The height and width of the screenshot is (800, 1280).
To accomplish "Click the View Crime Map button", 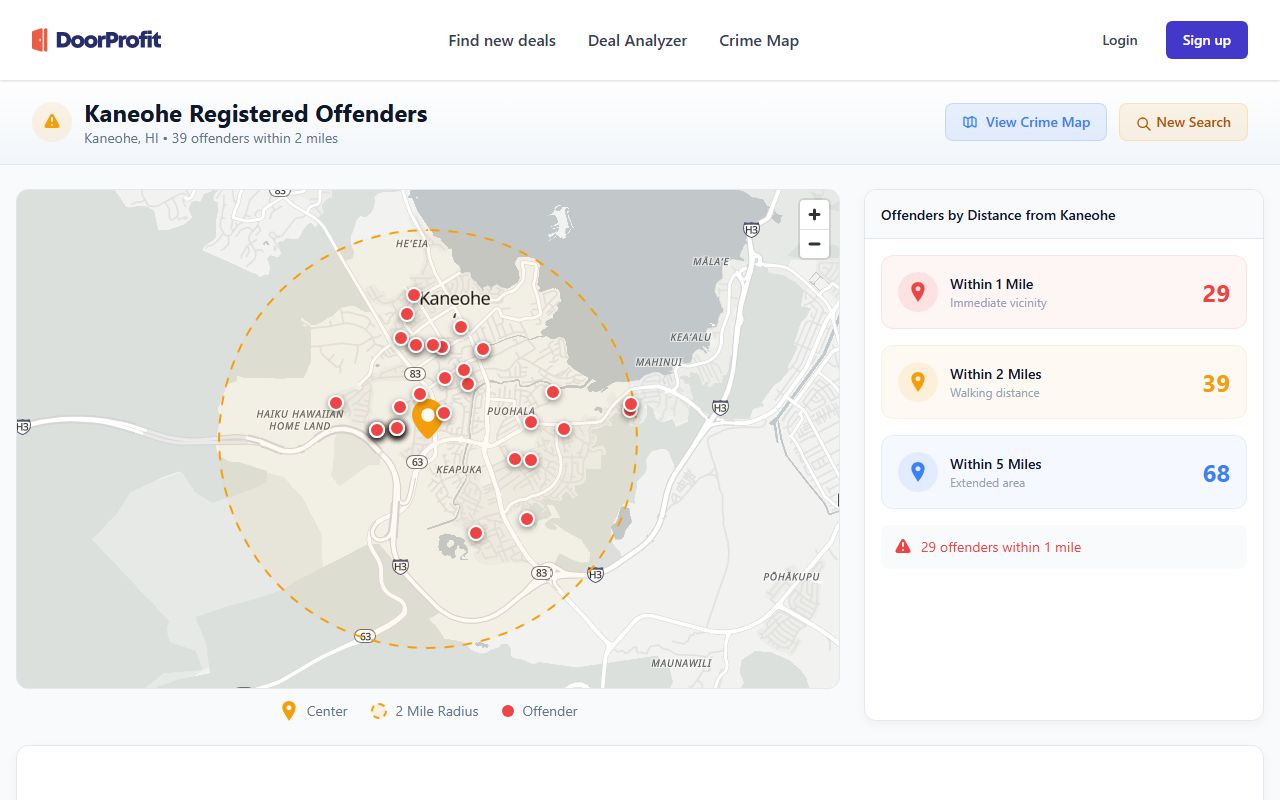I will coord(1026,122).
